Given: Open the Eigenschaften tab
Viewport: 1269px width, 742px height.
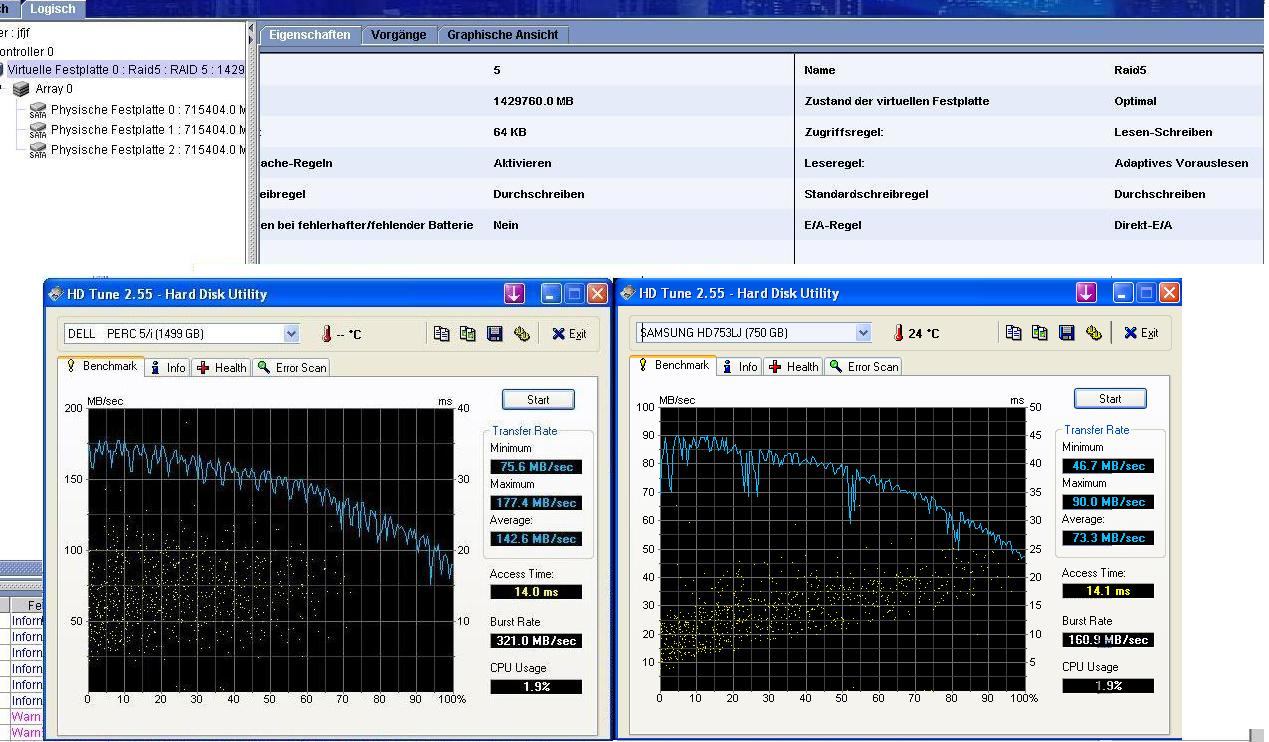Looking at the screenshot, I should (310, 35).
